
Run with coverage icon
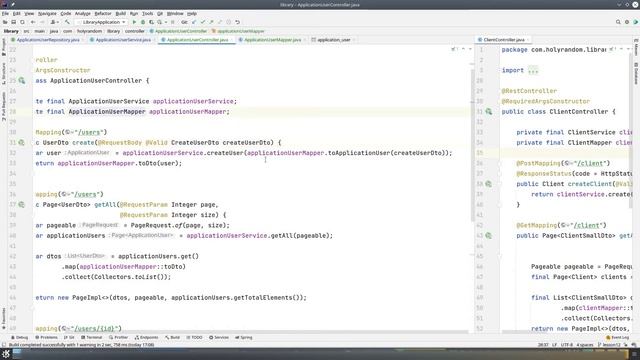(x=151, y=22)
